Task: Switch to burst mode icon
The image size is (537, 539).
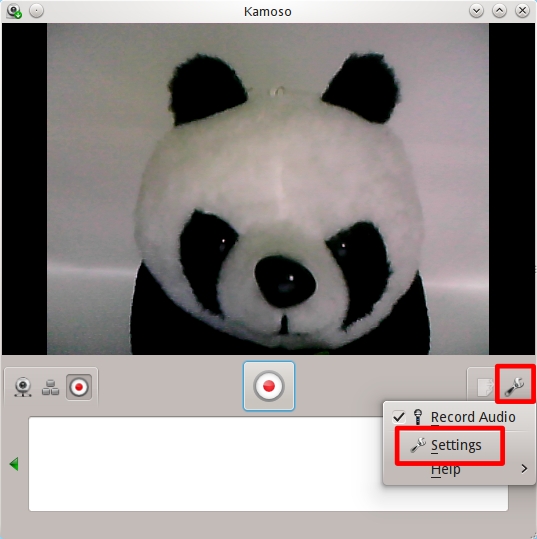Action: coord(51,387)
